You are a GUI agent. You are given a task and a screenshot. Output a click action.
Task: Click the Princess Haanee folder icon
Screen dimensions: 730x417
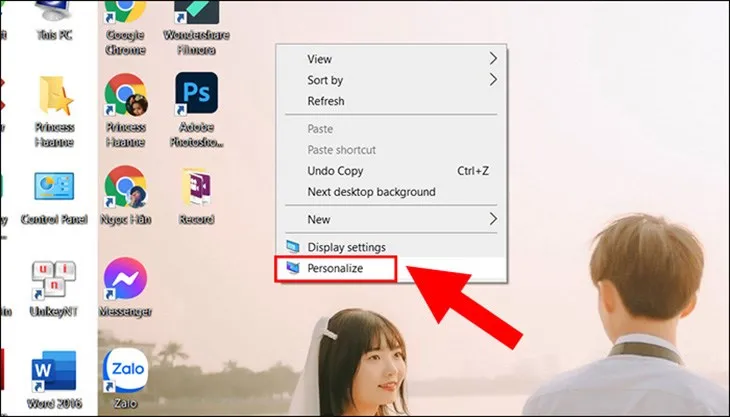[52, 98]
